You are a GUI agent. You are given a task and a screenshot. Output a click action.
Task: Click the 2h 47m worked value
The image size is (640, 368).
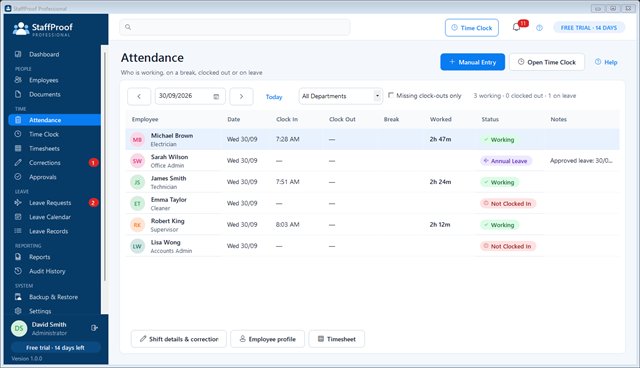[440, 139]
